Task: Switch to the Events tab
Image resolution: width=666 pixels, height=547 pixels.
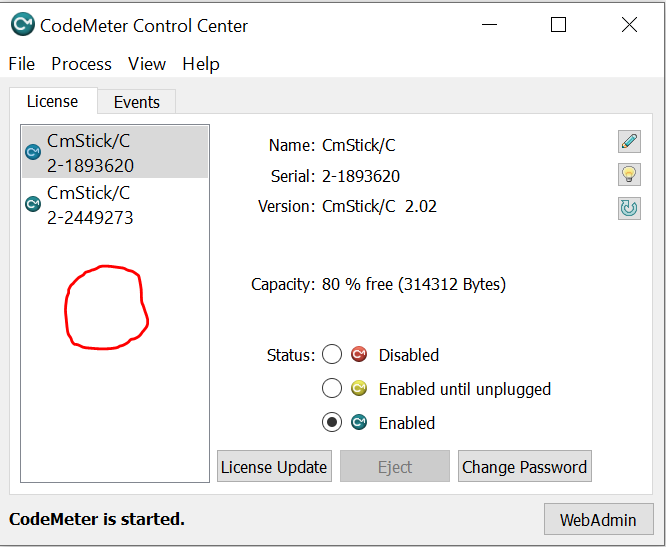Action: 137,102
